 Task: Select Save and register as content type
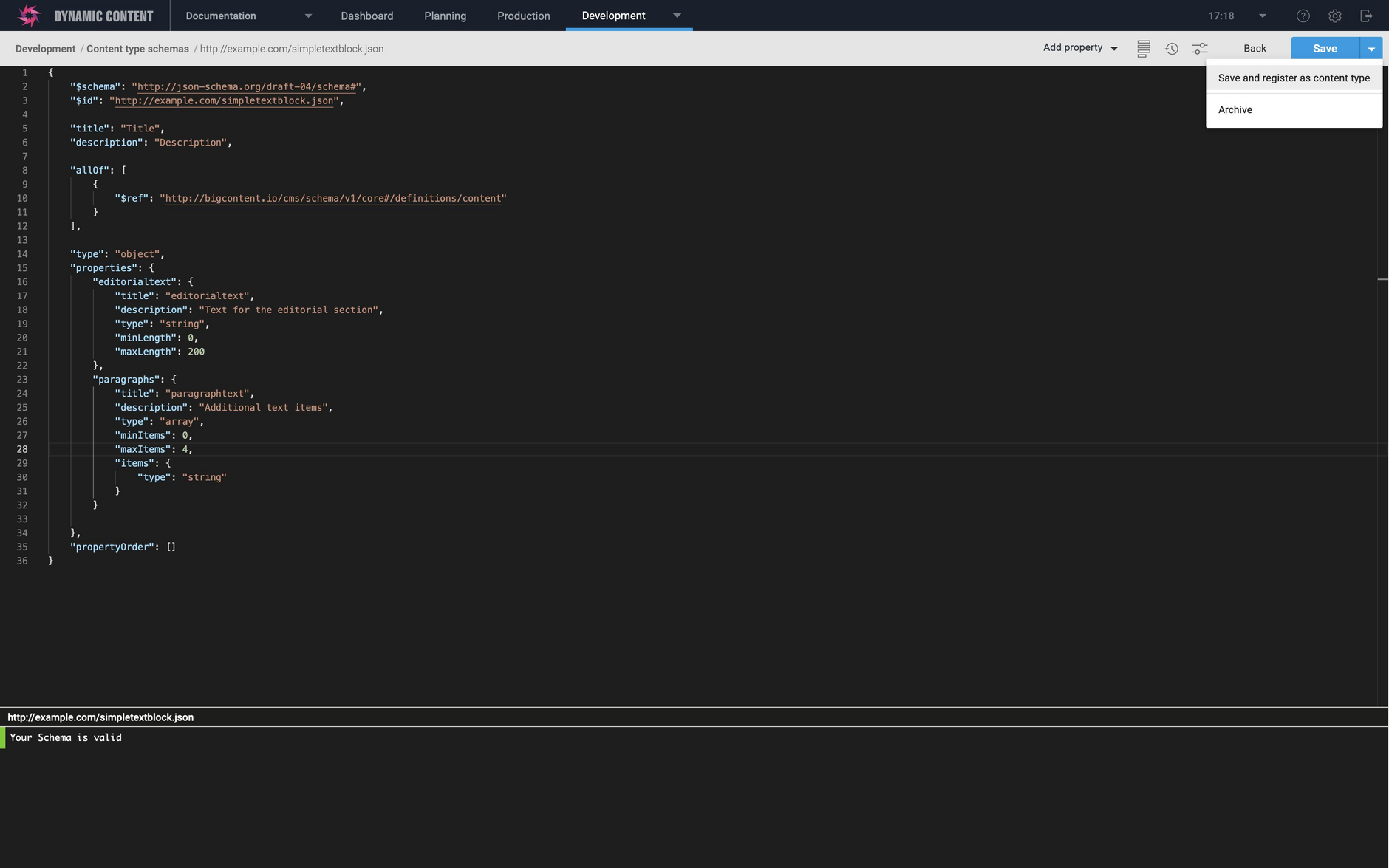click(1292, 78)
